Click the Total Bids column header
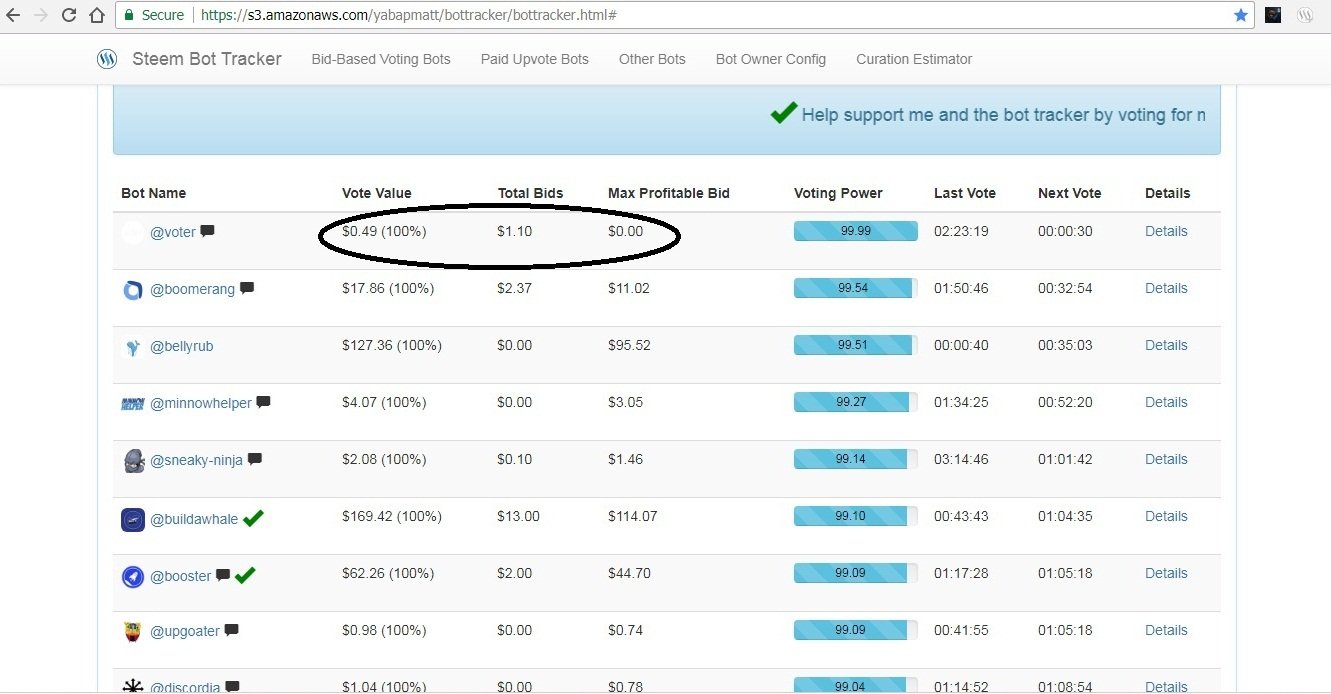 [531, 193]
